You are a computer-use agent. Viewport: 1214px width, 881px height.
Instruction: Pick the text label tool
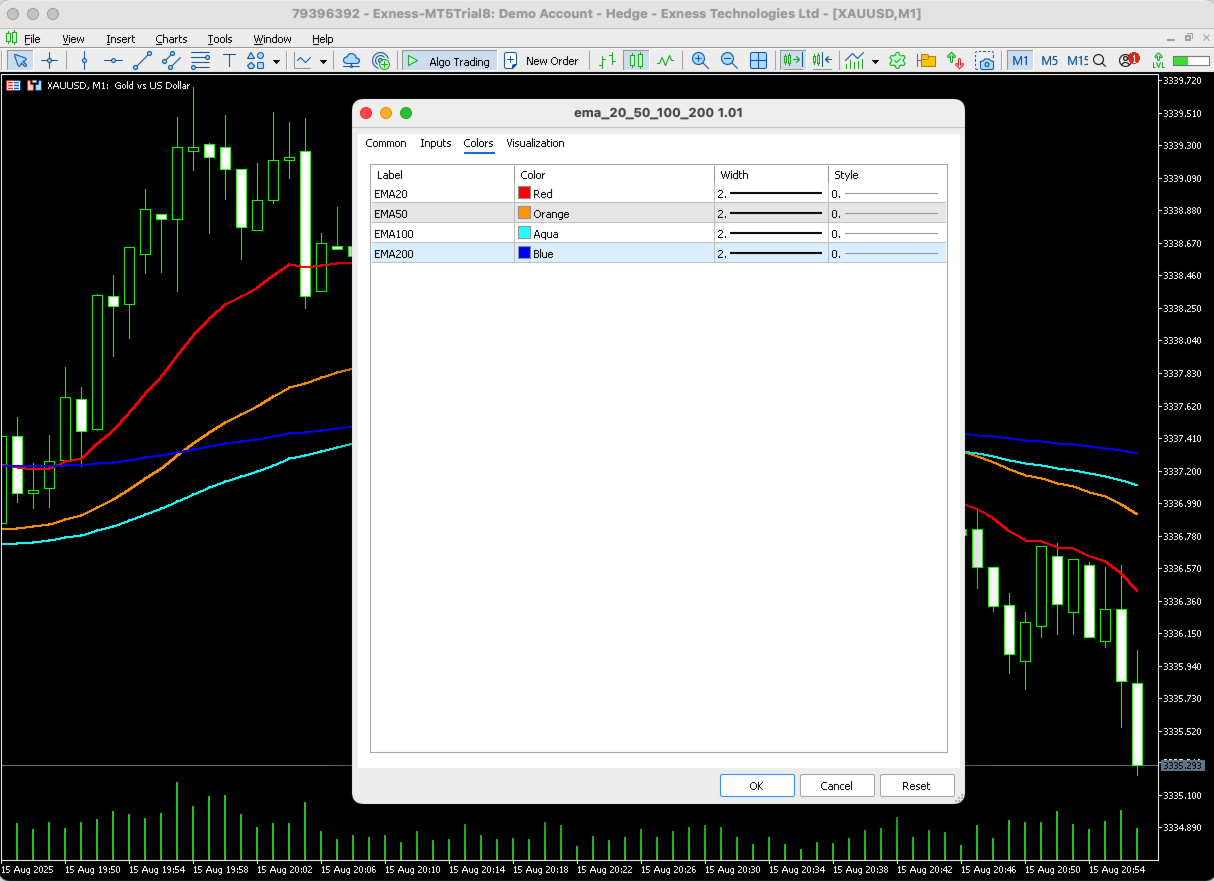pyautogui.click(x=229, y=61)
